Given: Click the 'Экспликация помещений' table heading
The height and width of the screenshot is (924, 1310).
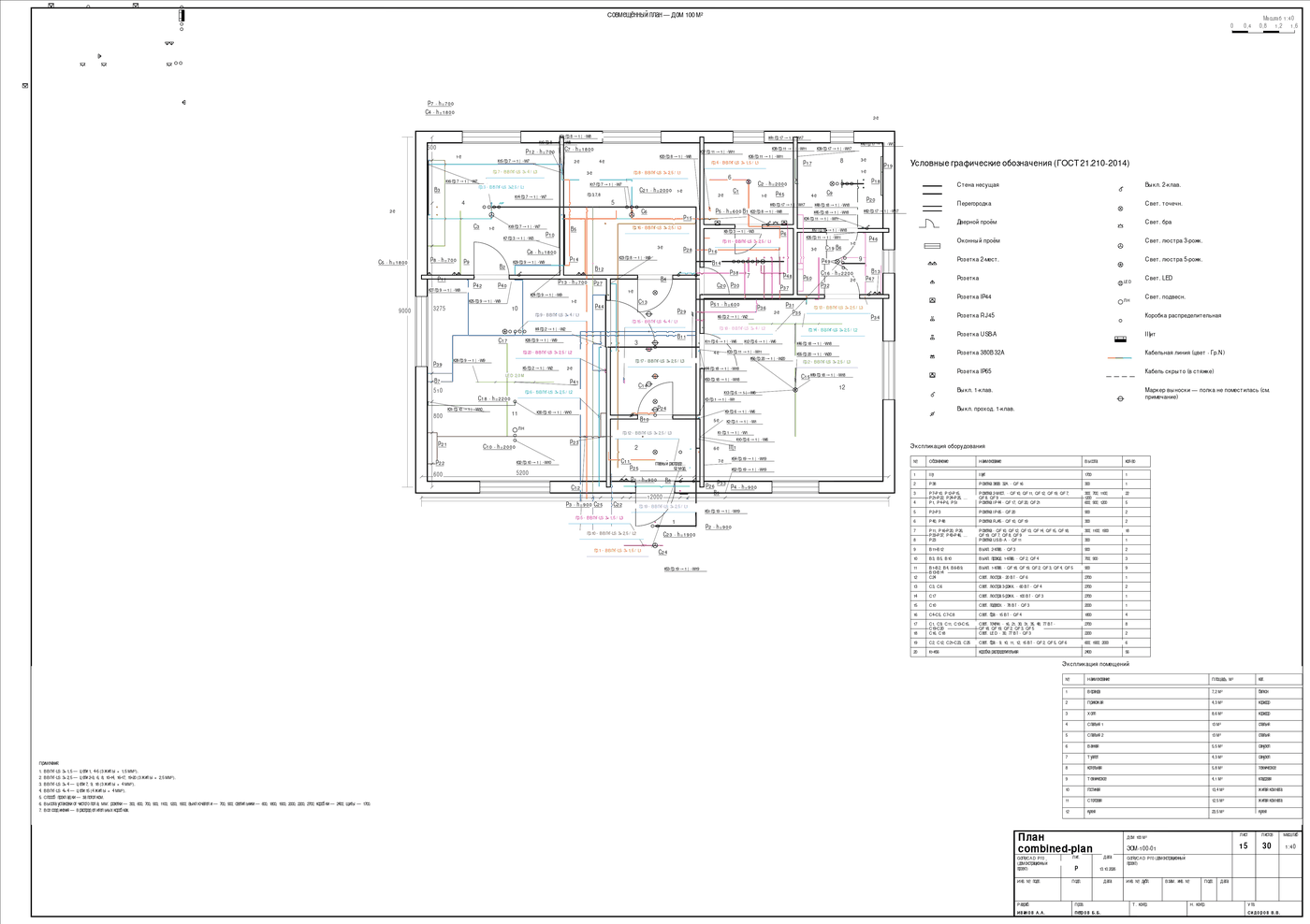Looking at the screenshot, I should click(x=1096, y=664).
